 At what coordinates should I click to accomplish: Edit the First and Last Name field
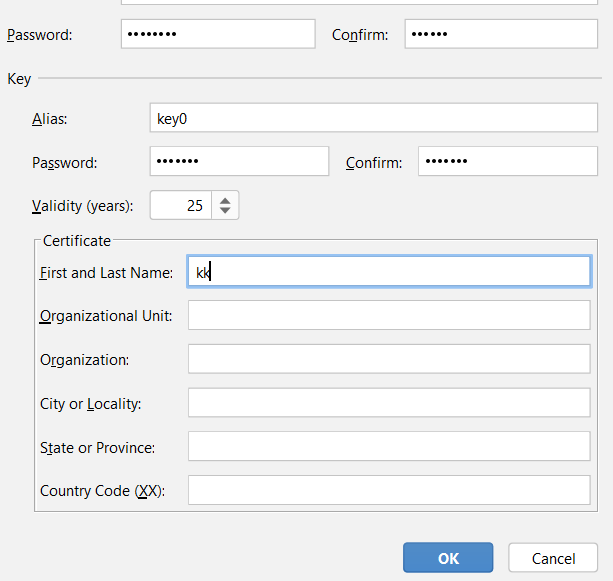389,272
